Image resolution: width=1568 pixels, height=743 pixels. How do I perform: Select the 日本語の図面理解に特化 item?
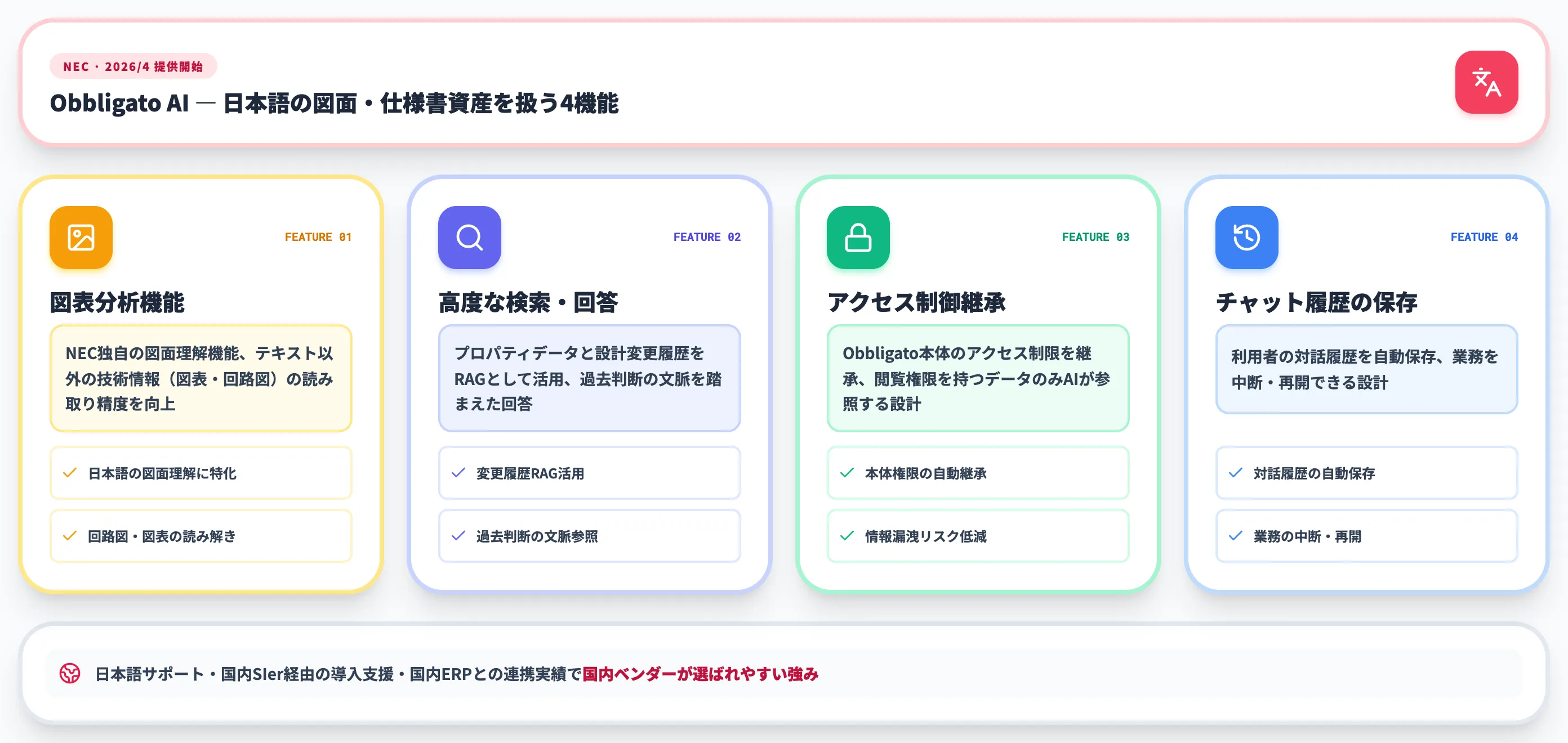coord(201,473)
